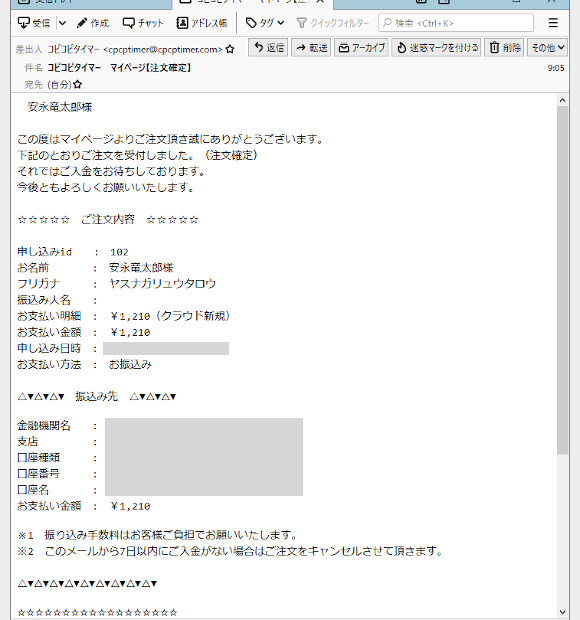Open the 作成 compose message button
The height and width of the screenshot is (620, 580).
point(93,23)
